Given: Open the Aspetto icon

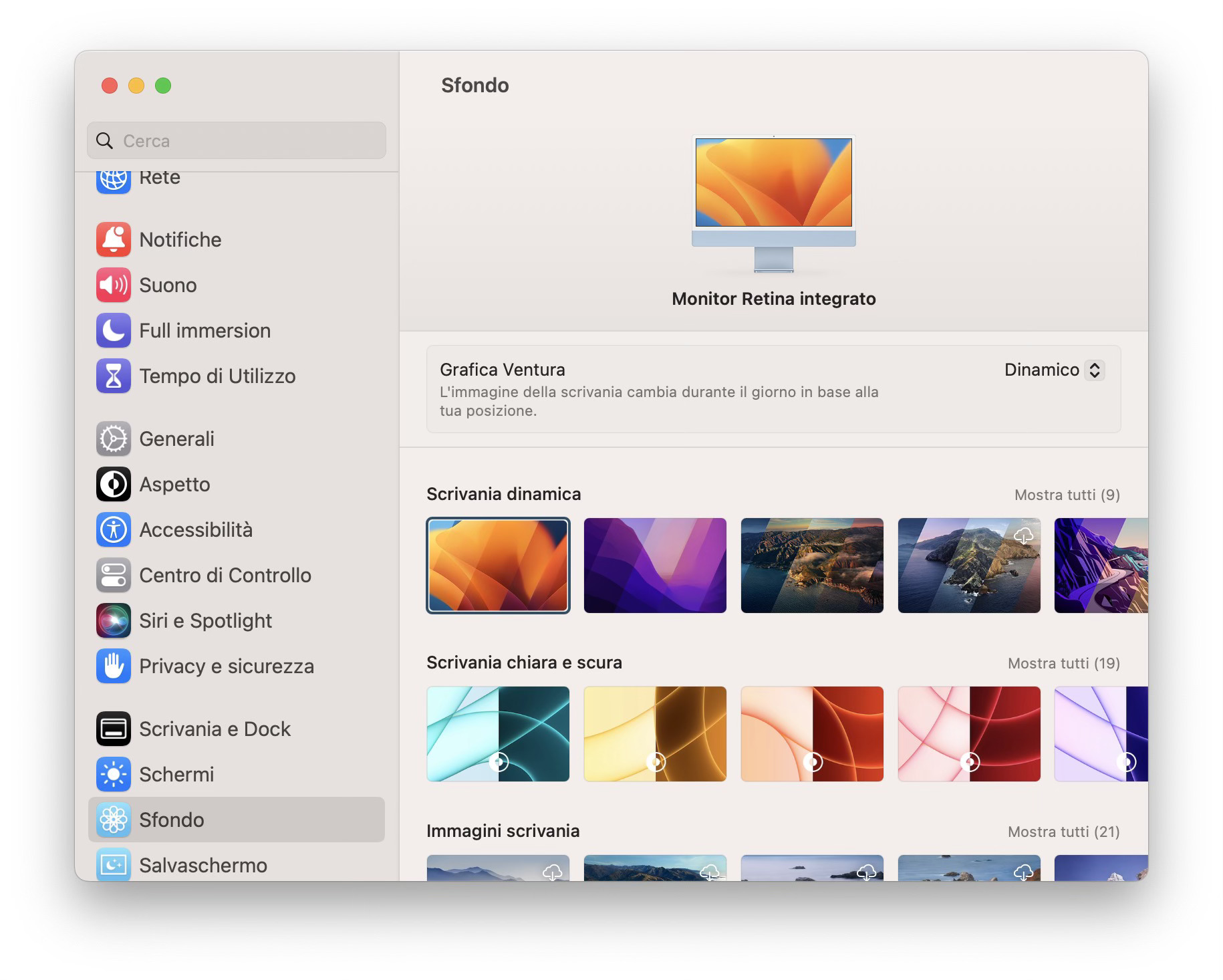Looking at the screenshot, I should pos(113,484).
